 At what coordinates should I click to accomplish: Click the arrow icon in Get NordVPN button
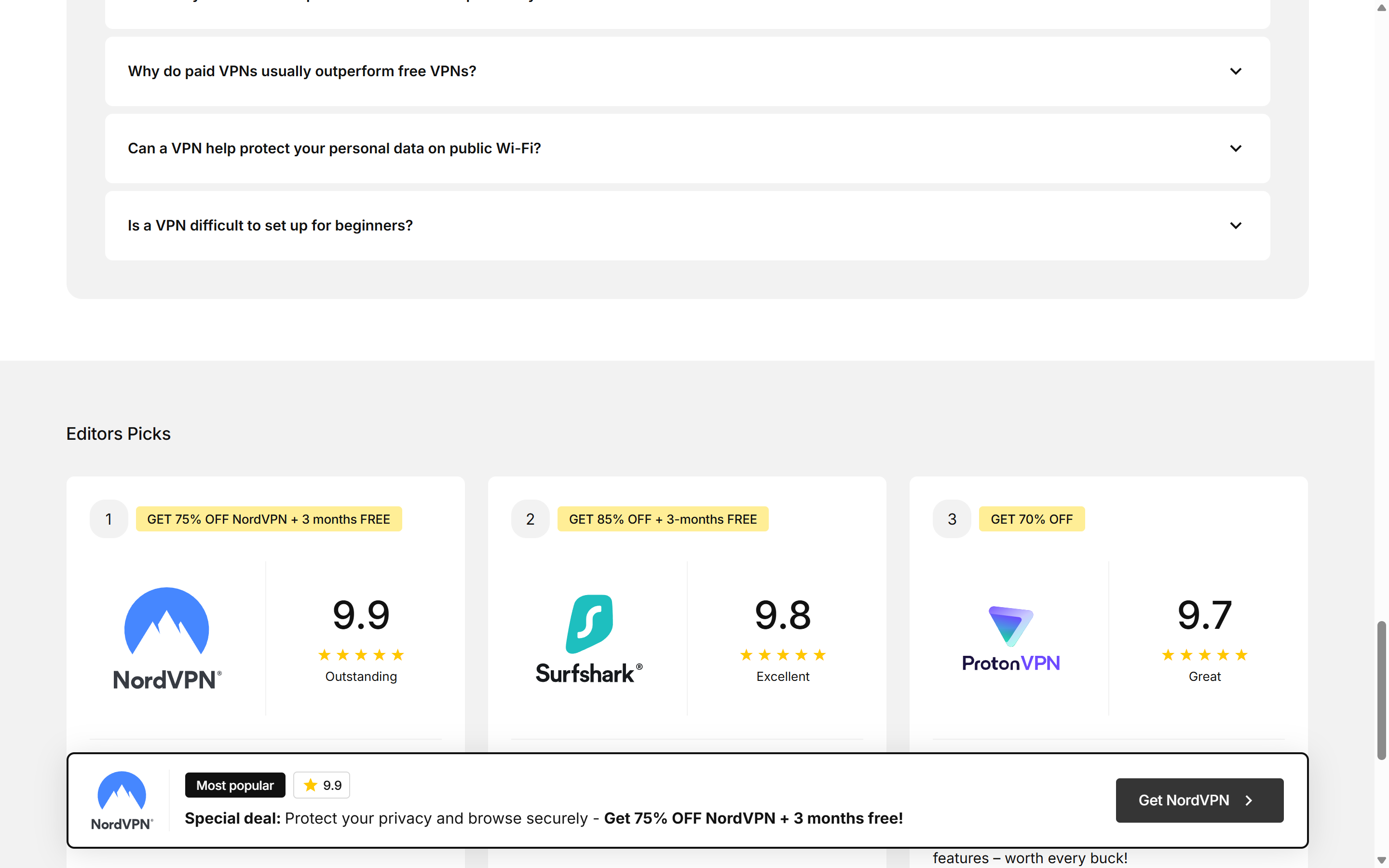click(x=1248, y=800)
